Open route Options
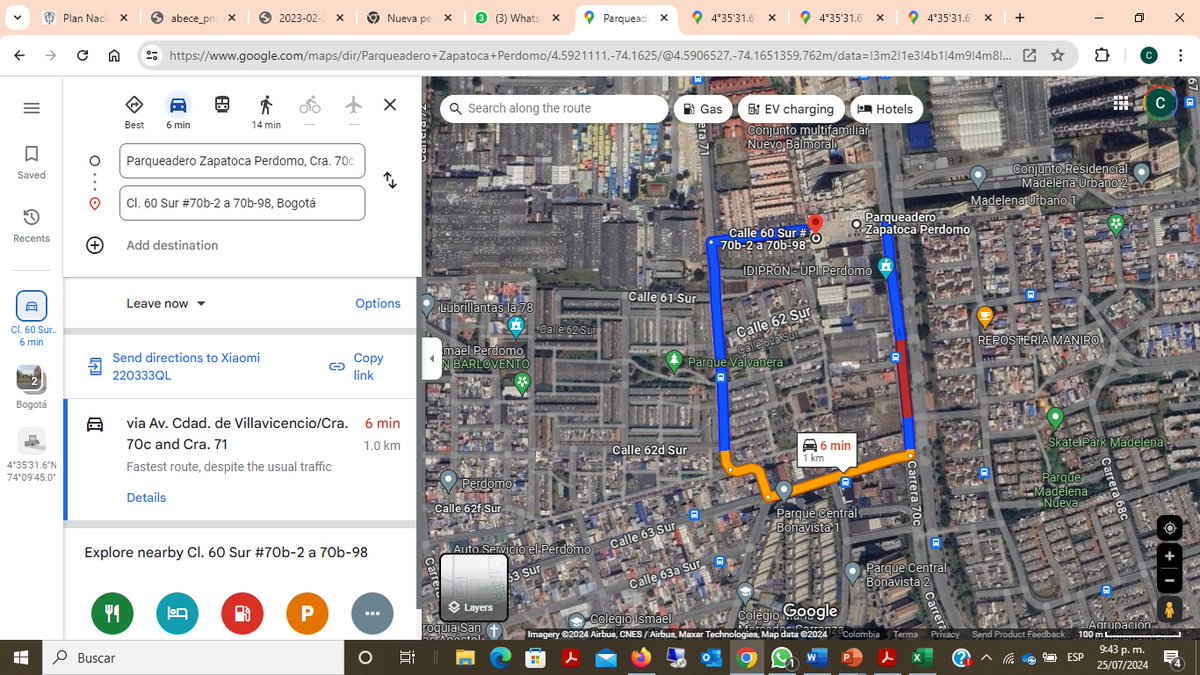The width and height of the screenshot is (1200, 675). tap(378, 303)
